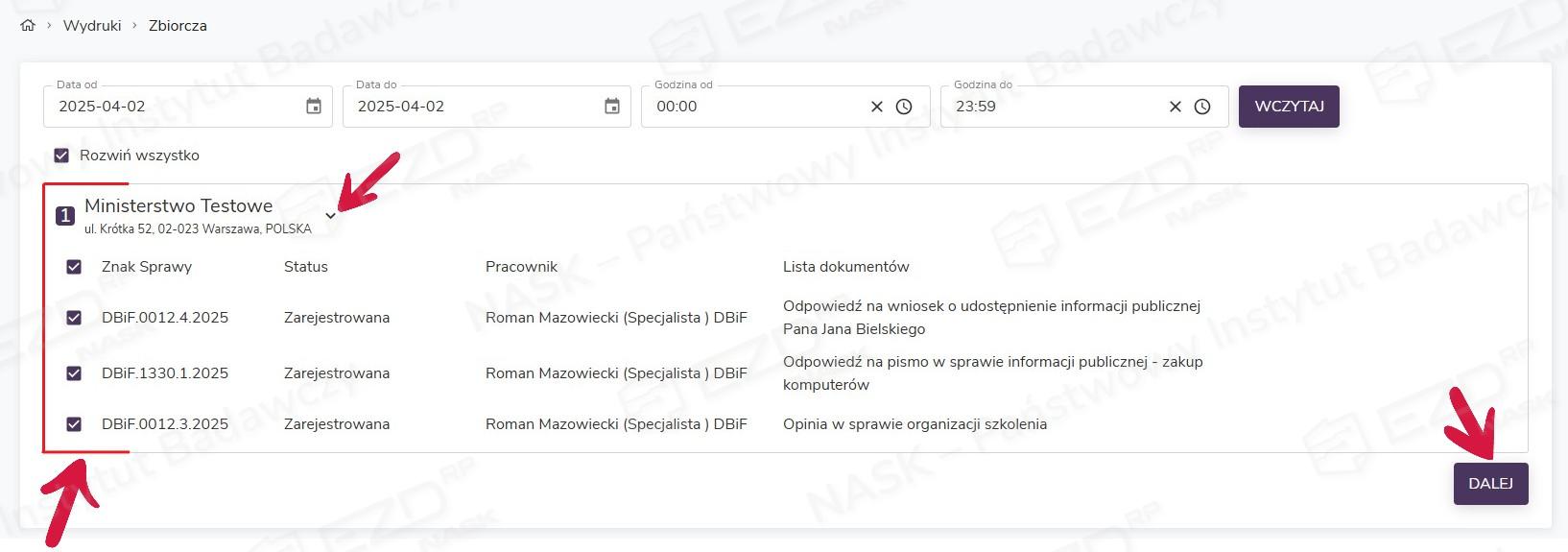Click into the Data od date field
1568x552 pixels.
pos(173,107)
